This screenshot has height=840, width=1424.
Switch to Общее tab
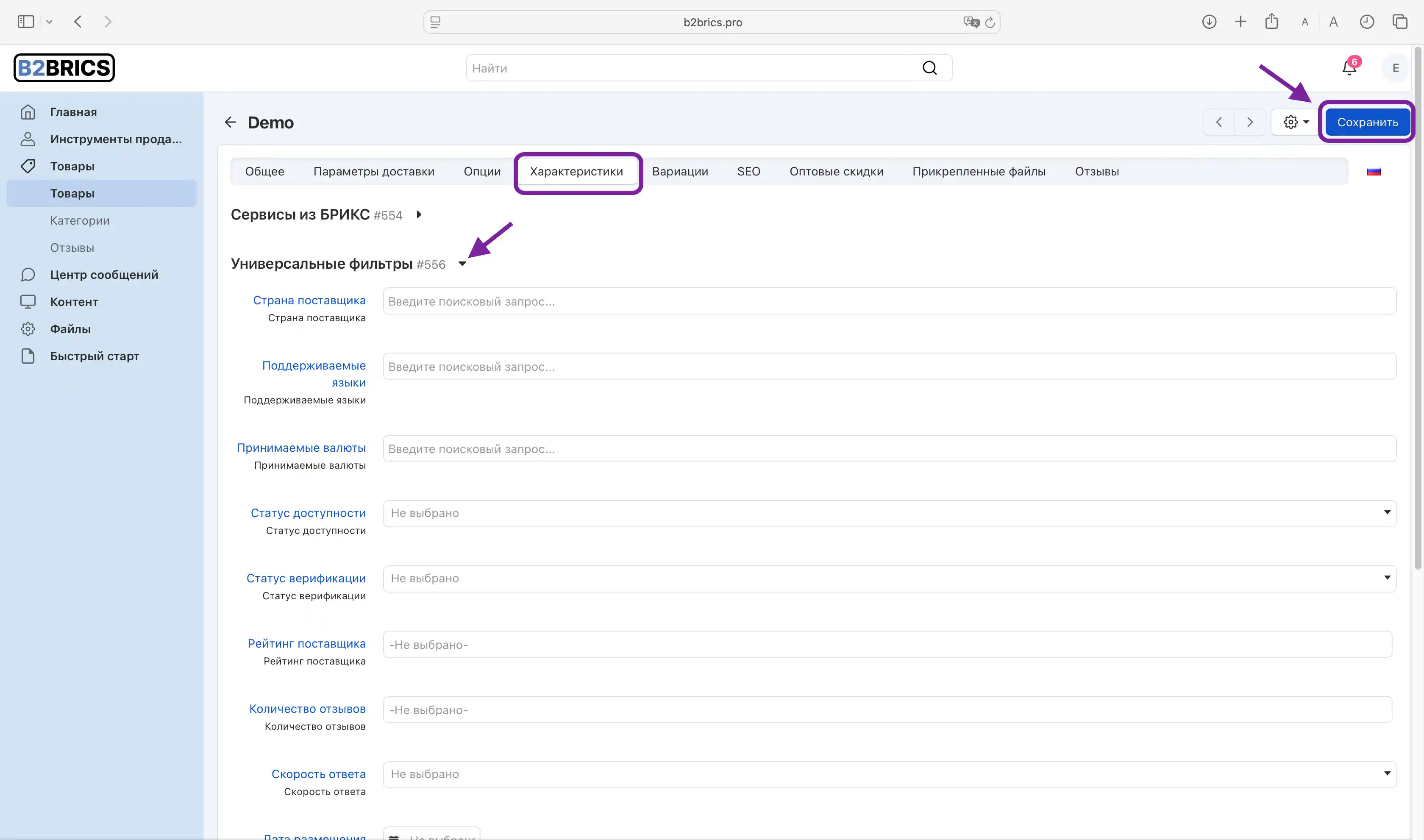[264, 172]
